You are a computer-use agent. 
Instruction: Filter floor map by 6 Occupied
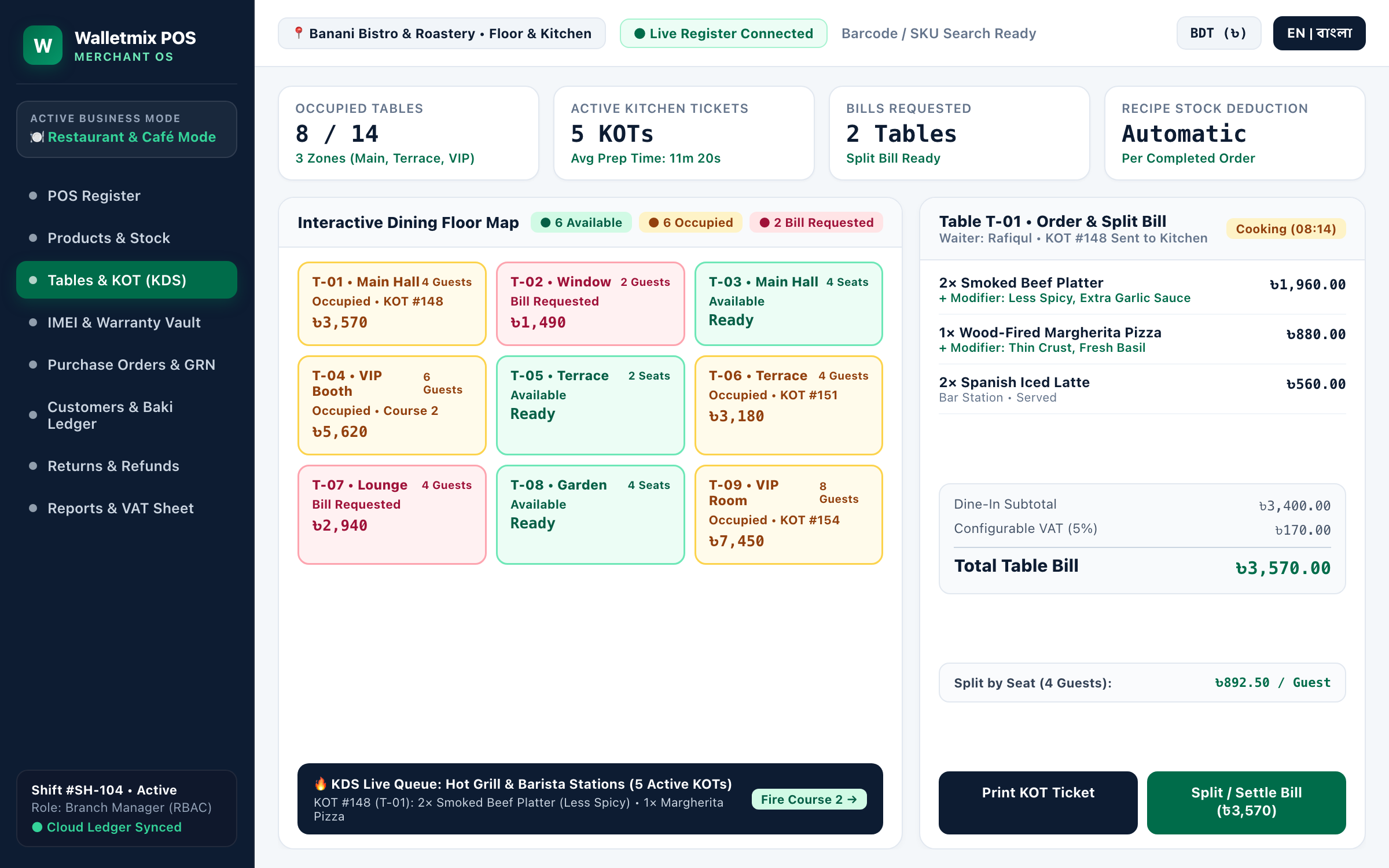[690, 222]
